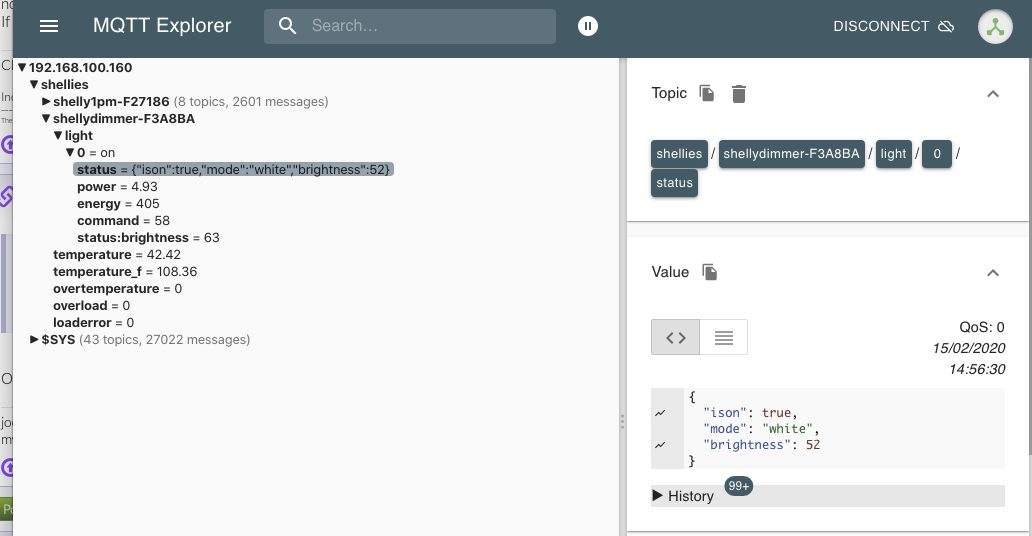Select the shellies topic breadcrumb
Screen dimensions: 1032x536
(679, 153)
